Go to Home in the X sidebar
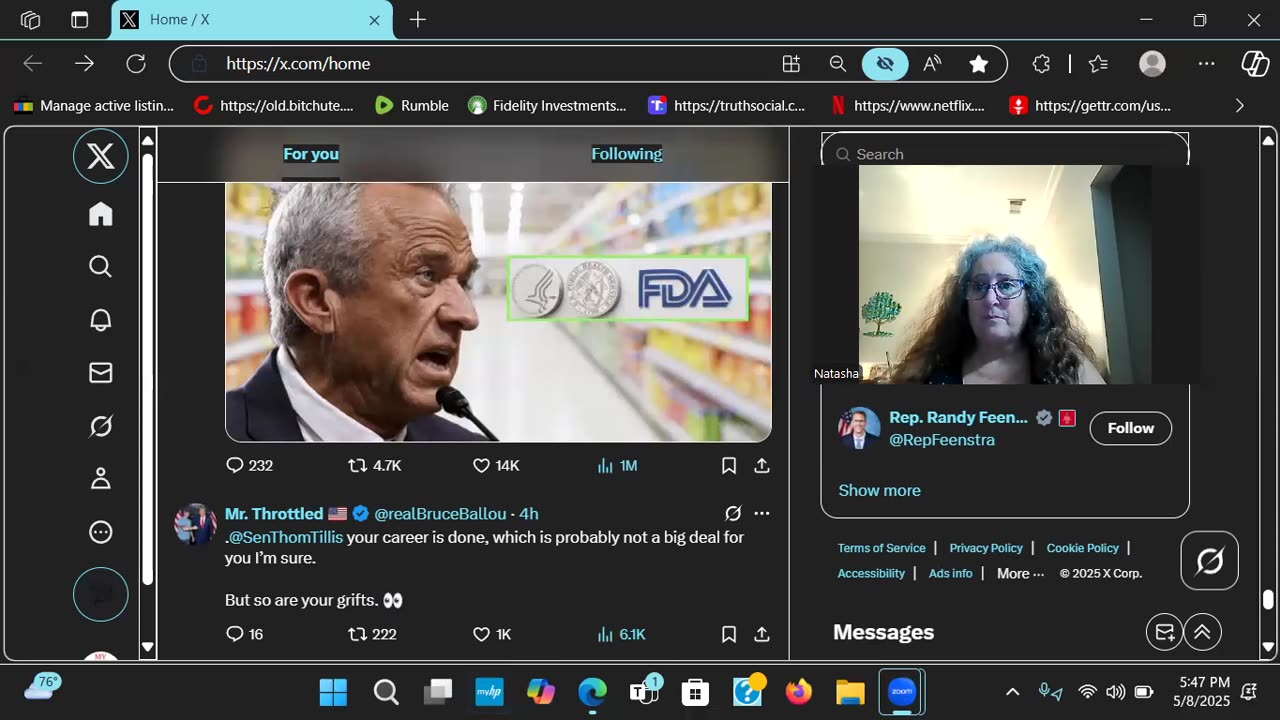The width and height of the screenshot is (1280, 720). (101, 214)
